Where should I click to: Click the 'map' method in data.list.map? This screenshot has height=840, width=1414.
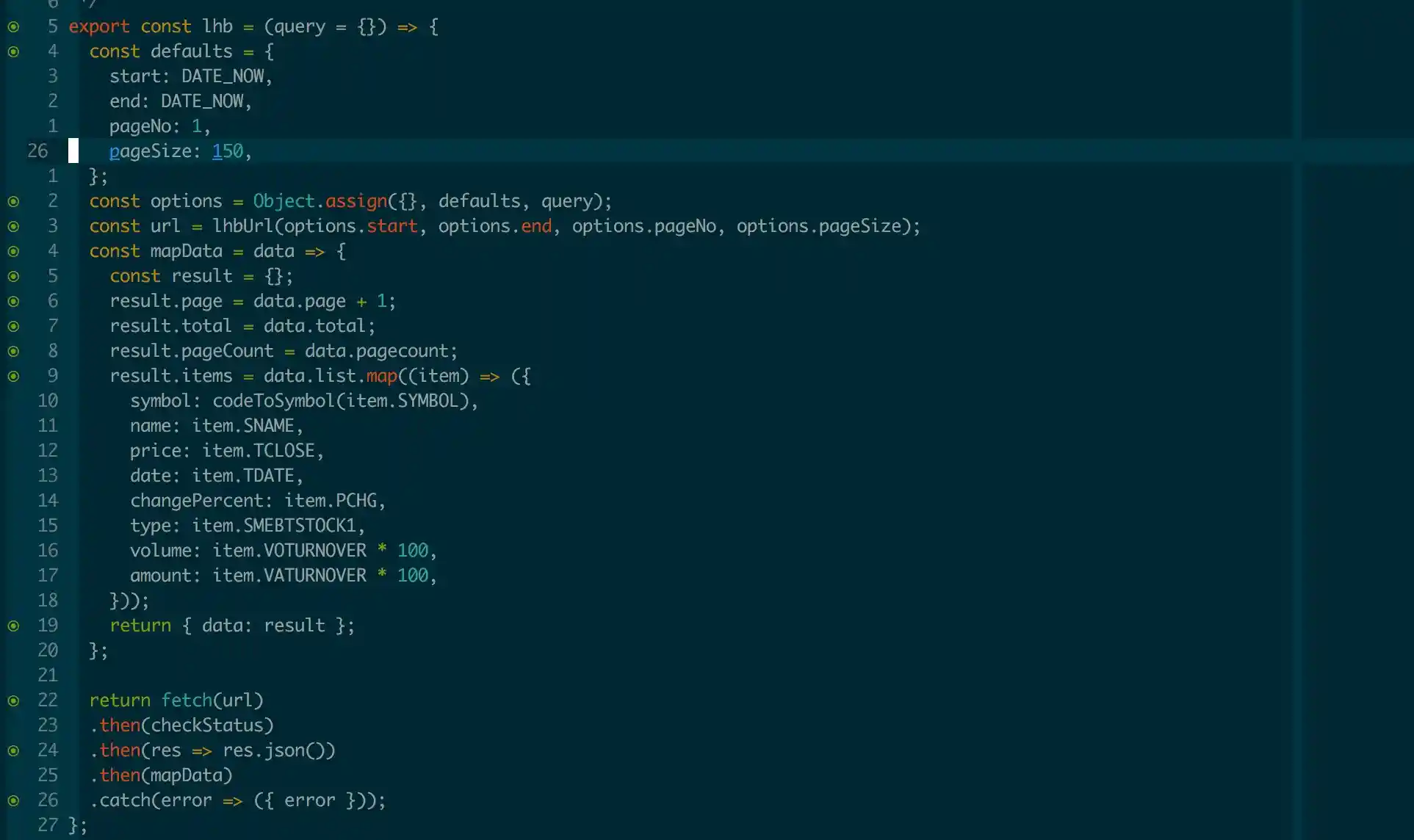[381, 376]
